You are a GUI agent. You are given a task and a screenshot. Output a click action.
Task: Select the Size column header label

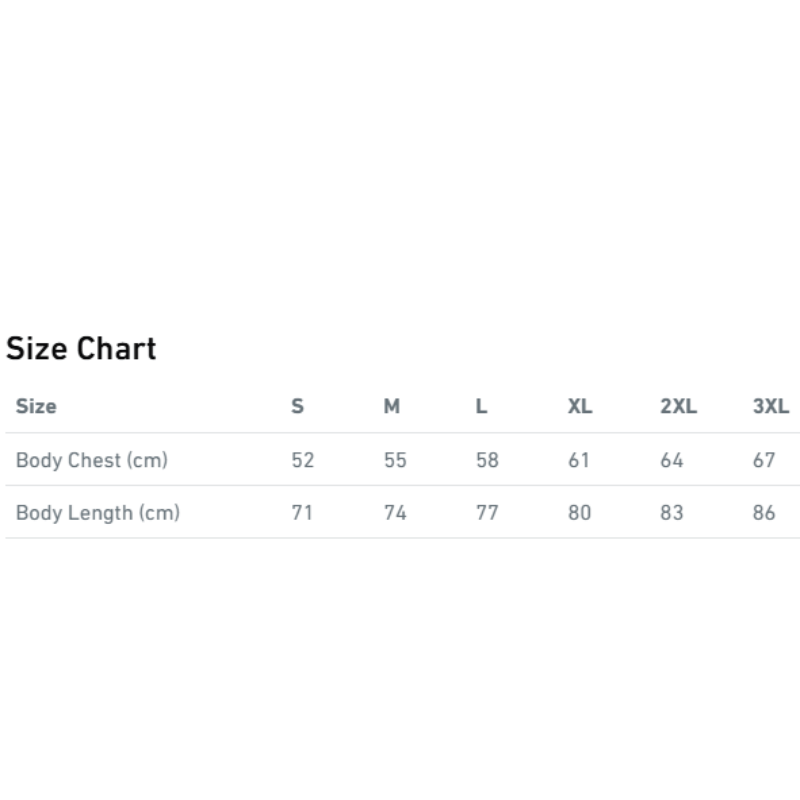pos(36,406)
